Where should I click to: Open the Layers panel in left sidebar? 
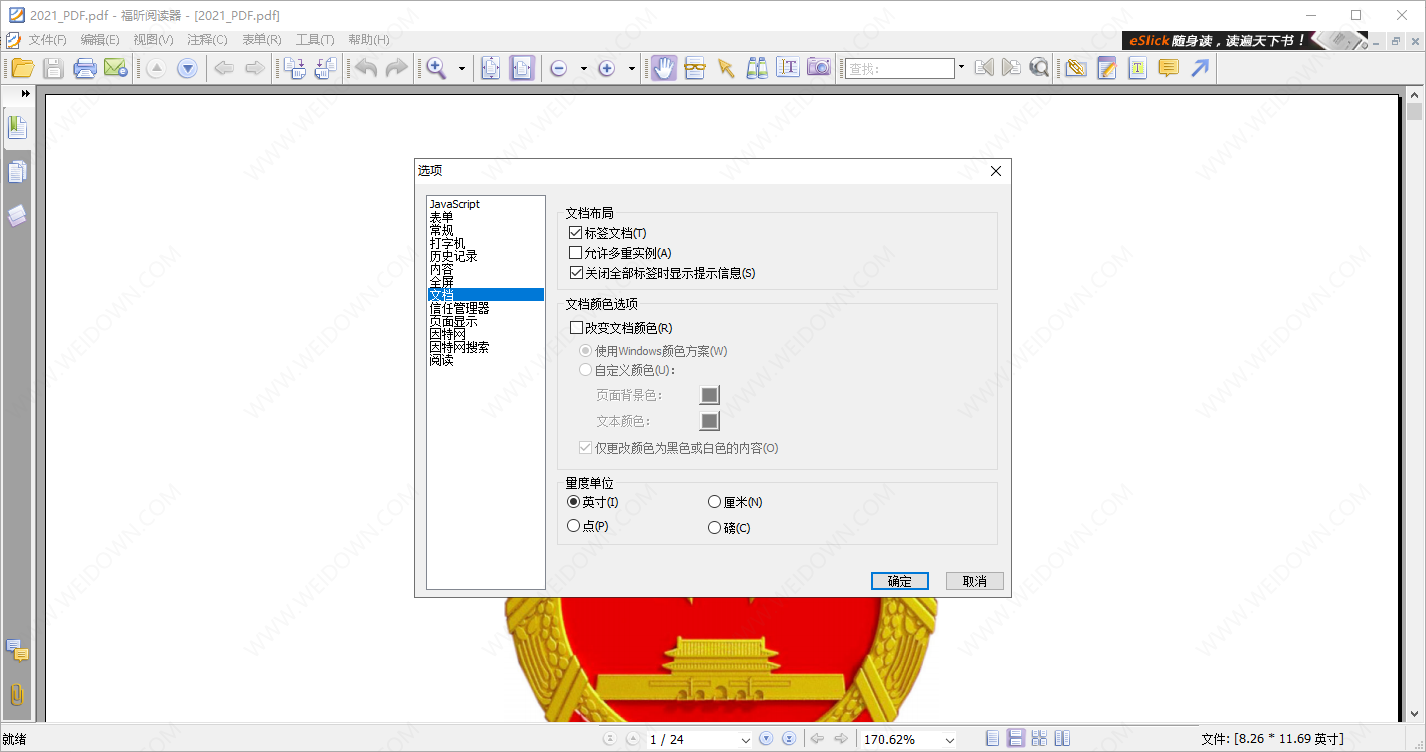[x=17, y=216]
